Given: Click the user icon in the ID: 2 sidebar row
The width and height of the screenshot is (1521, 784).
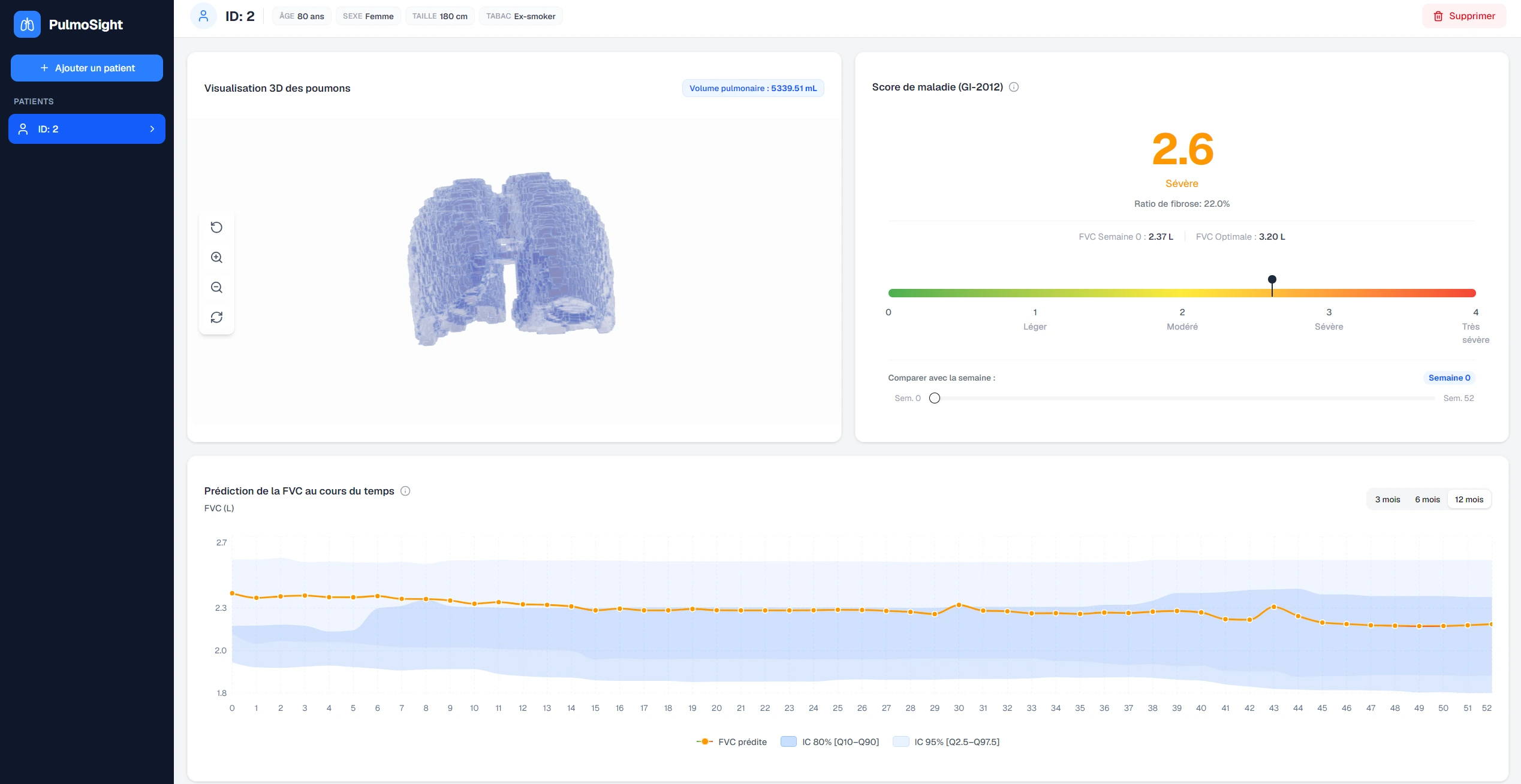Looking at the screenshot, I should [23, 129].
